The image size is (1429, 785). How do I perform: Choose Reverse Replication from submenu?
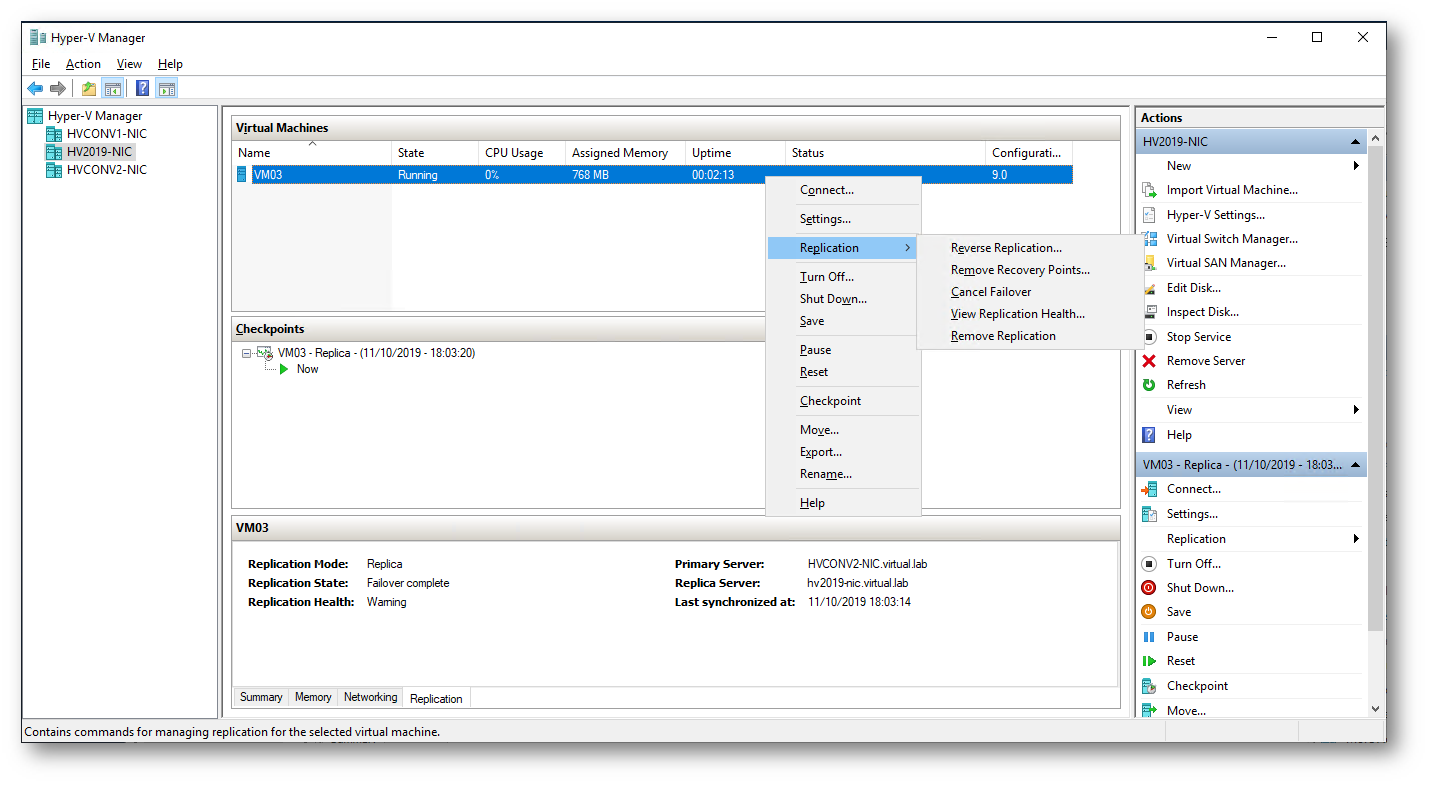point(1029,248)
